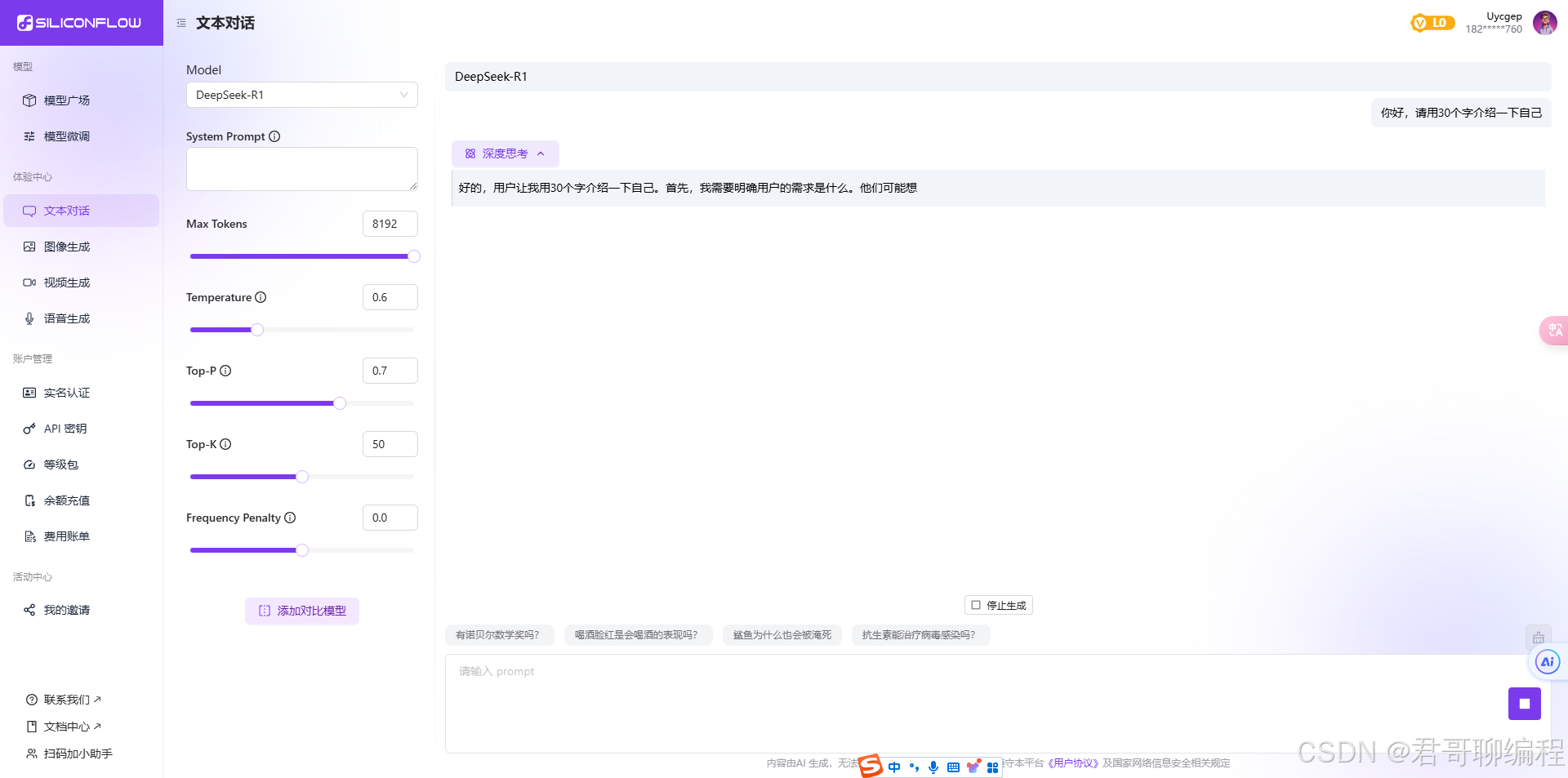Click the Temperature info icon
Screen dimensions: 1568x778
[x=261, y=297]
